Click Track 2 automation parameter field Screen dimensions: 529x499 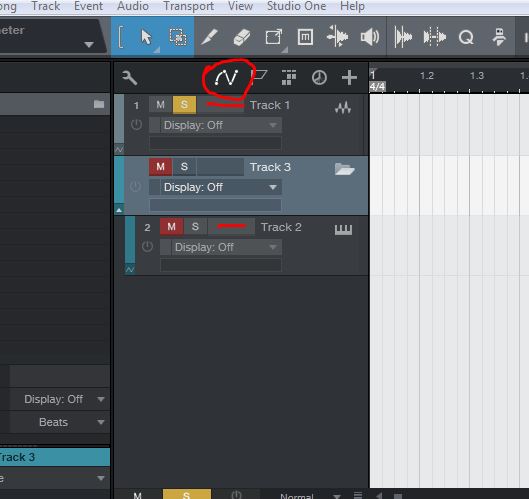coord(221,265)
